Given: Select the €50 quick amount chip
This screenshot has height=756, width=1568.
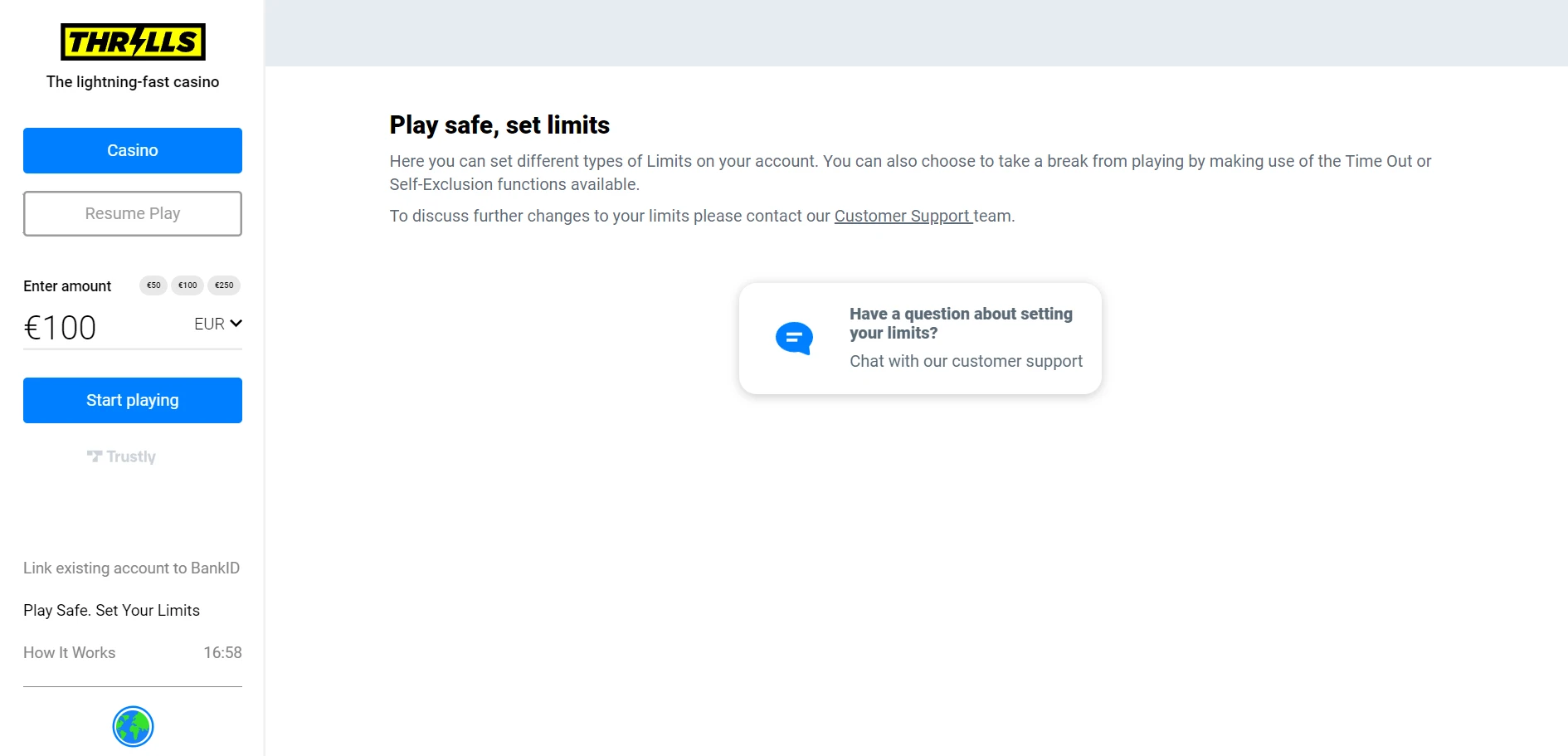Looking at the screenshot, I should (x=153, y=285).
